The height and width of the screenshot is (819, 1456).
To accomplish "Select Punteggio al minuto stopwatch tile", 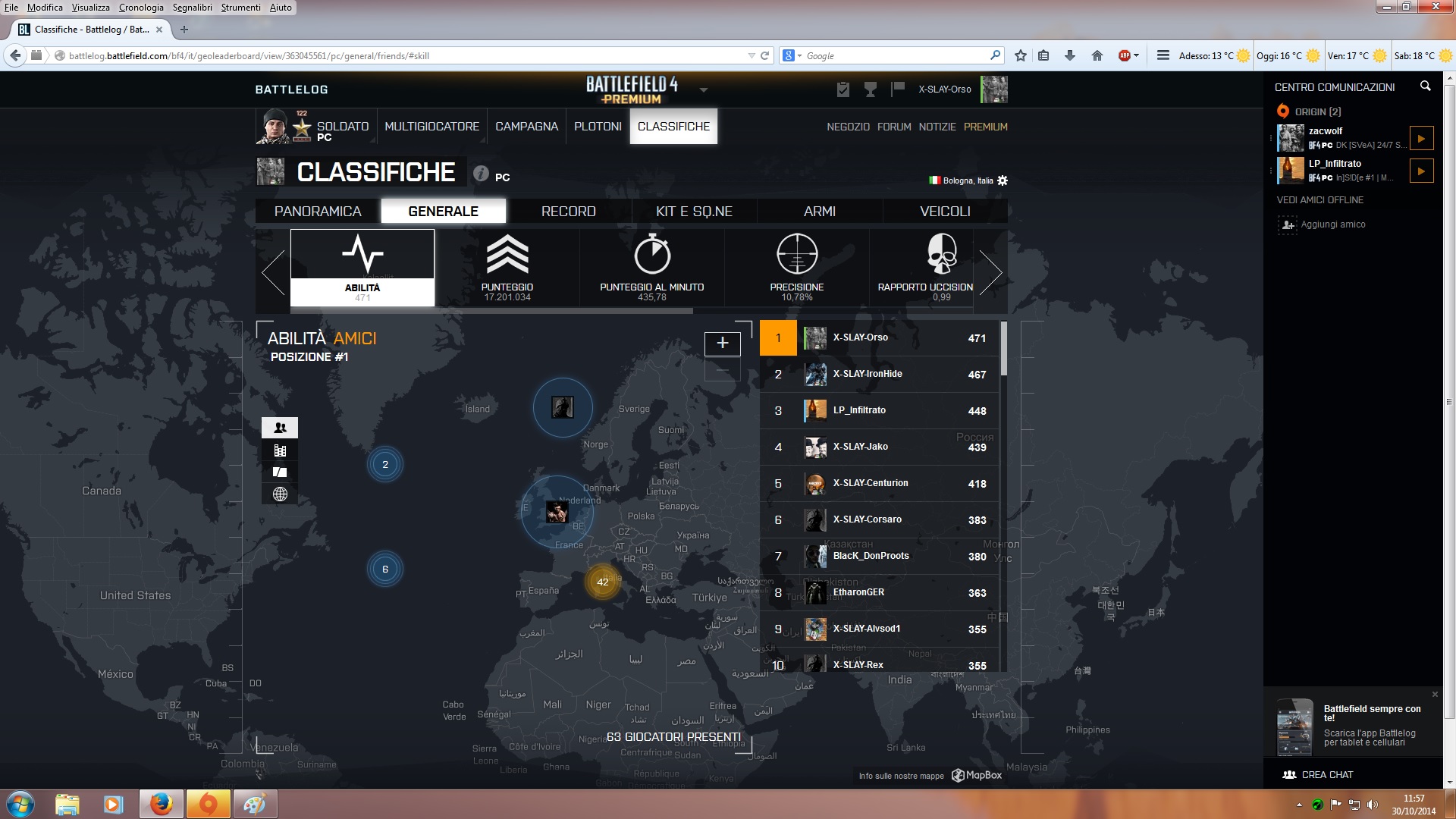I will (x=652, y=268).
